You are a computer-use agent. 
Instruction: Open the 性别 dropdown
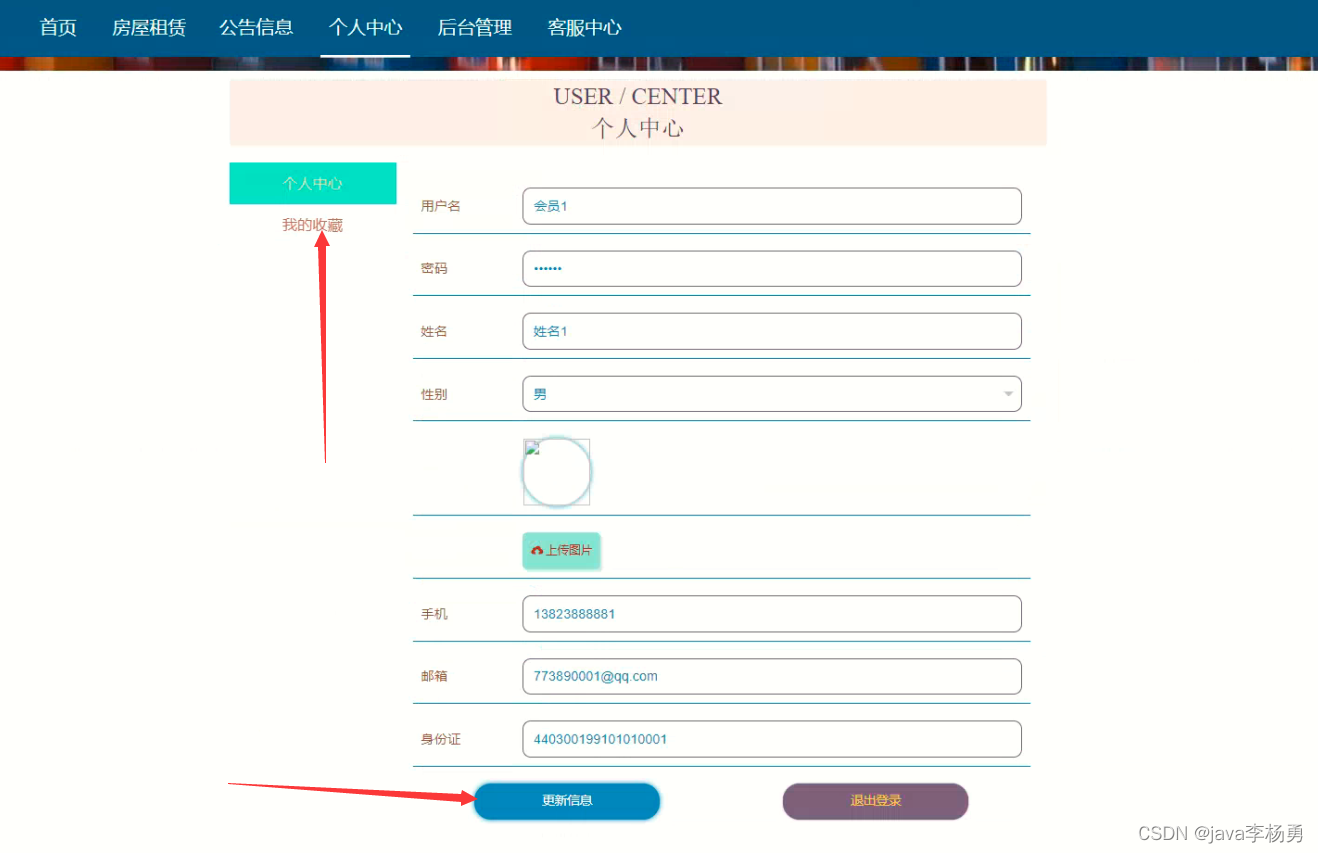click(x=772, y=394)
